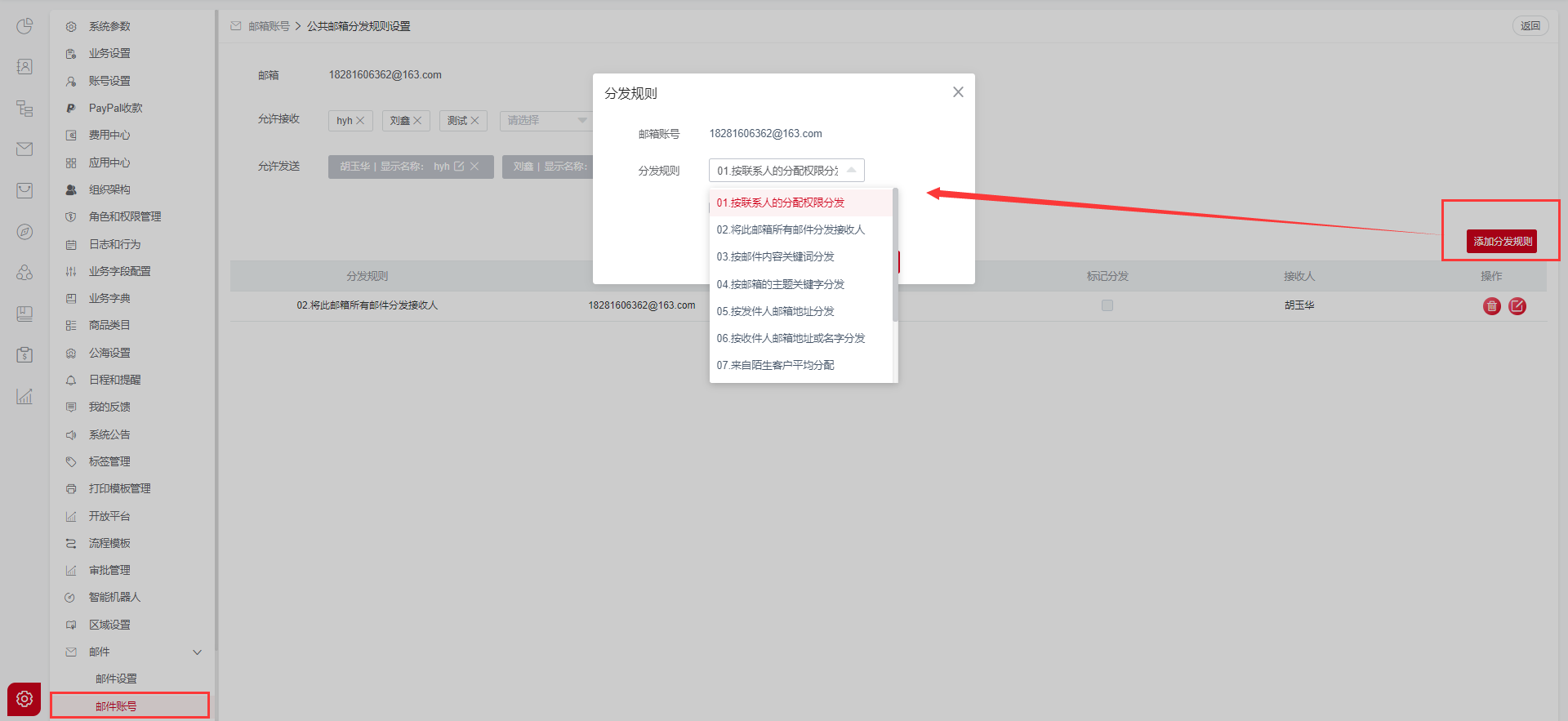Click the 添加分发规则 button
Viewport: 1568px width, 721px height.
1502,241
